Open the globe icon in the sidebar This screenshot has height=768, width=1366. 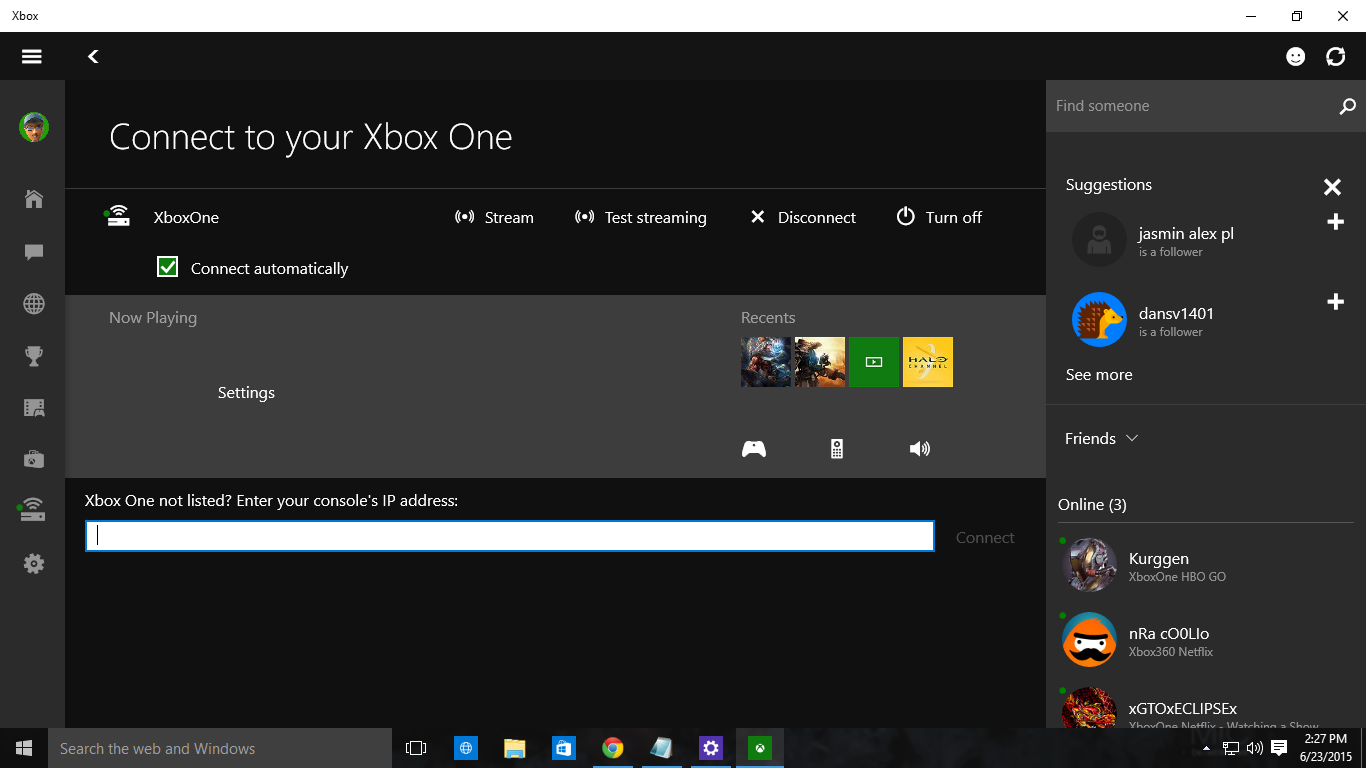click(x=33, y=304)
